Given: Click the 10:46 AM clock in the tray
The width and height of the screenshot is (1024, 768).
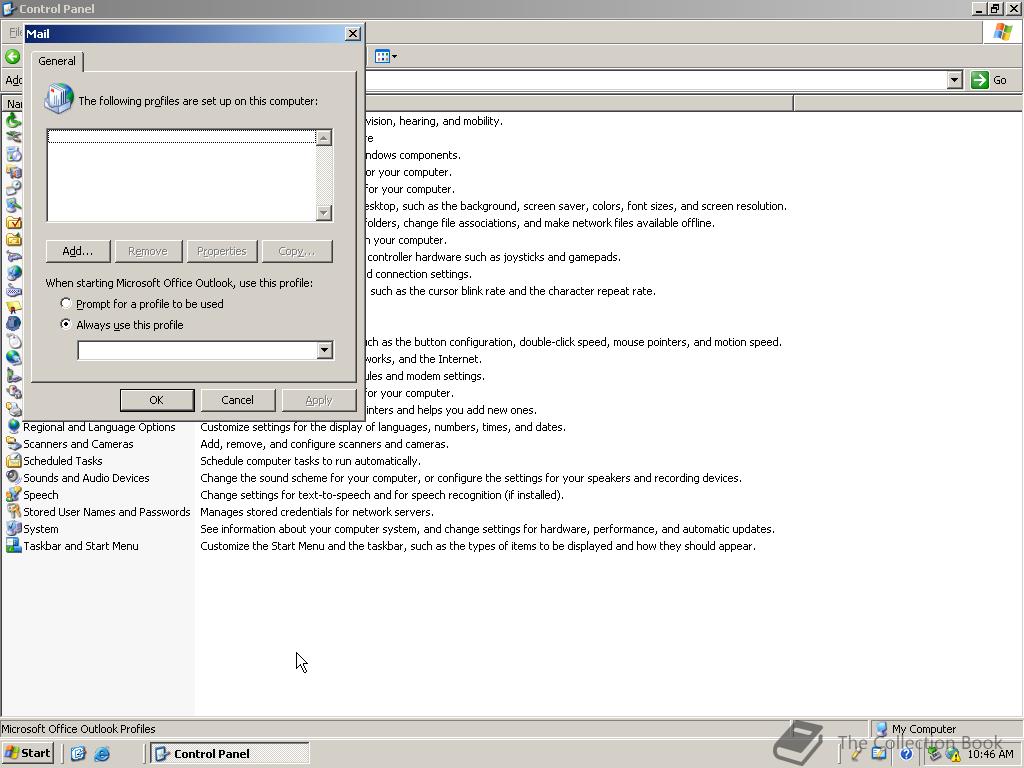Looking at the screenshot, I should [990, 754].
